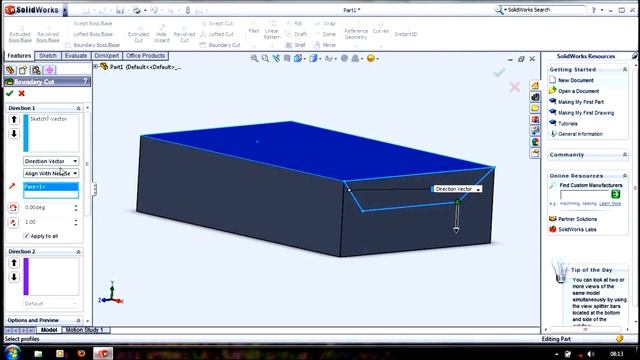
Task: Open the New Document link
Action: (x=576, y=80)
